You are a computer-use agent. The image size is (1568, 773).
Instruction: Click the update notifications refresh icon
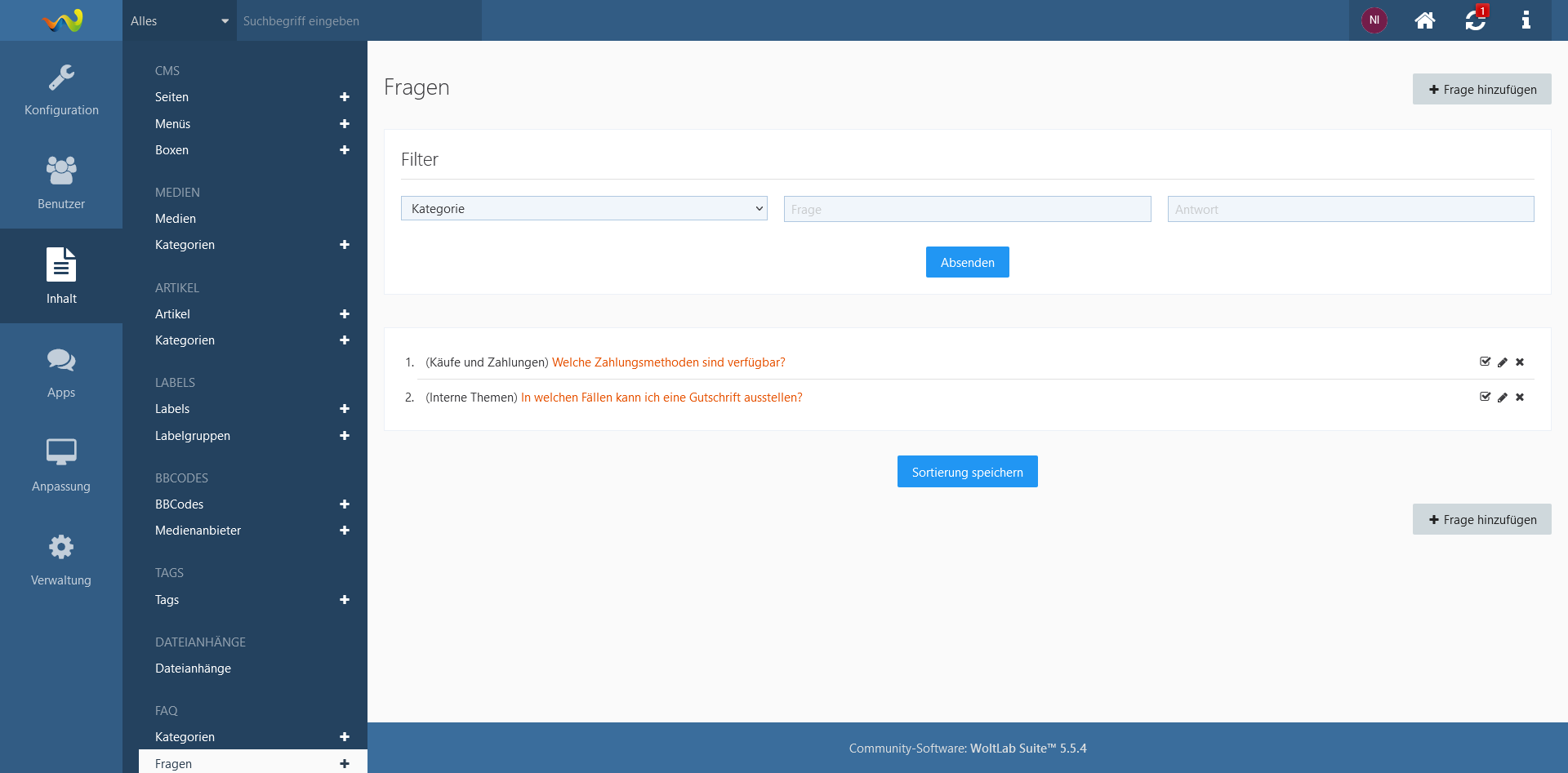1475,20
